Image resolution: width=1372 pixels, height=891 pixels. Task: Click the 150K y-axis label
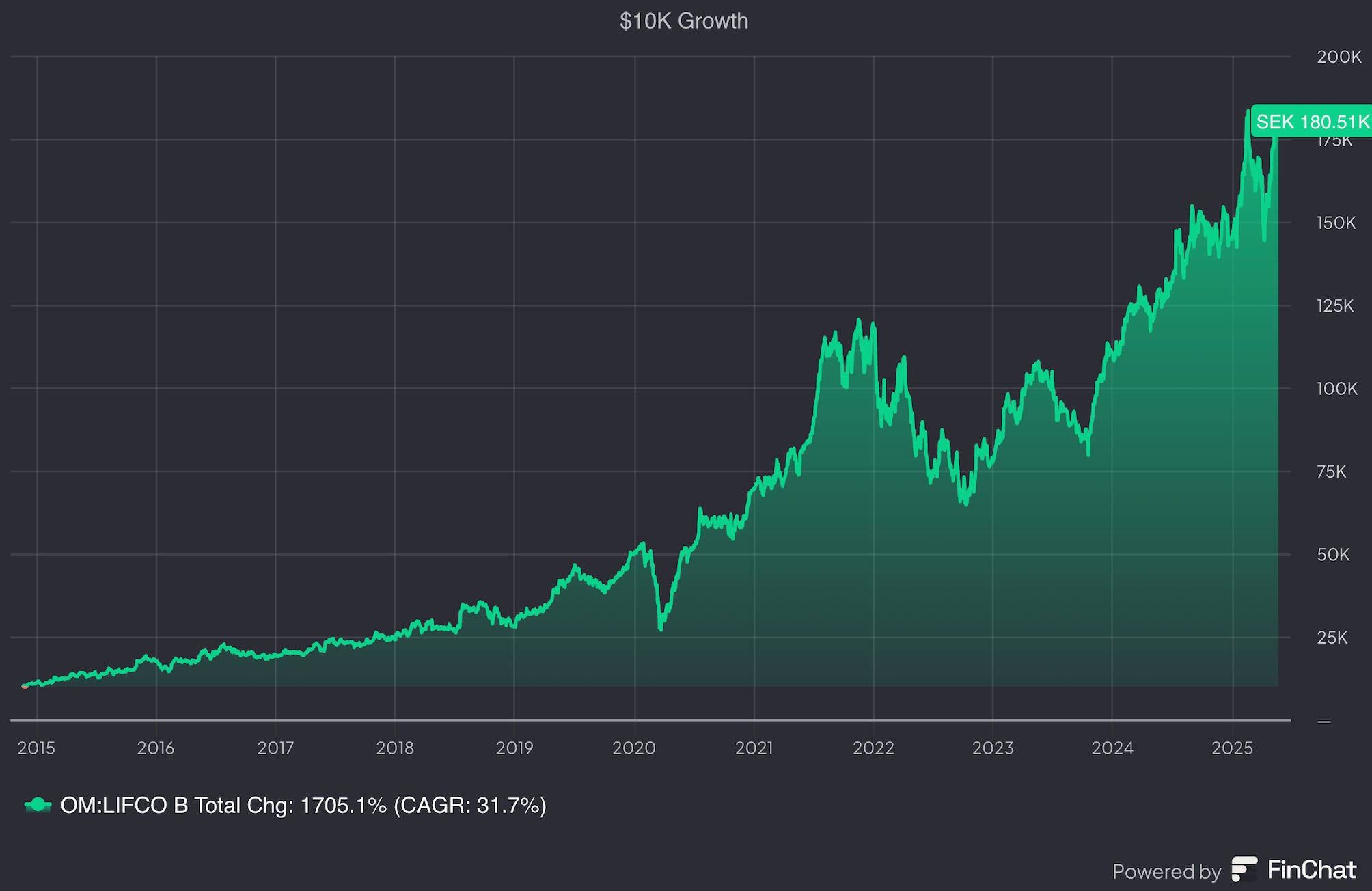[1336, 223]
